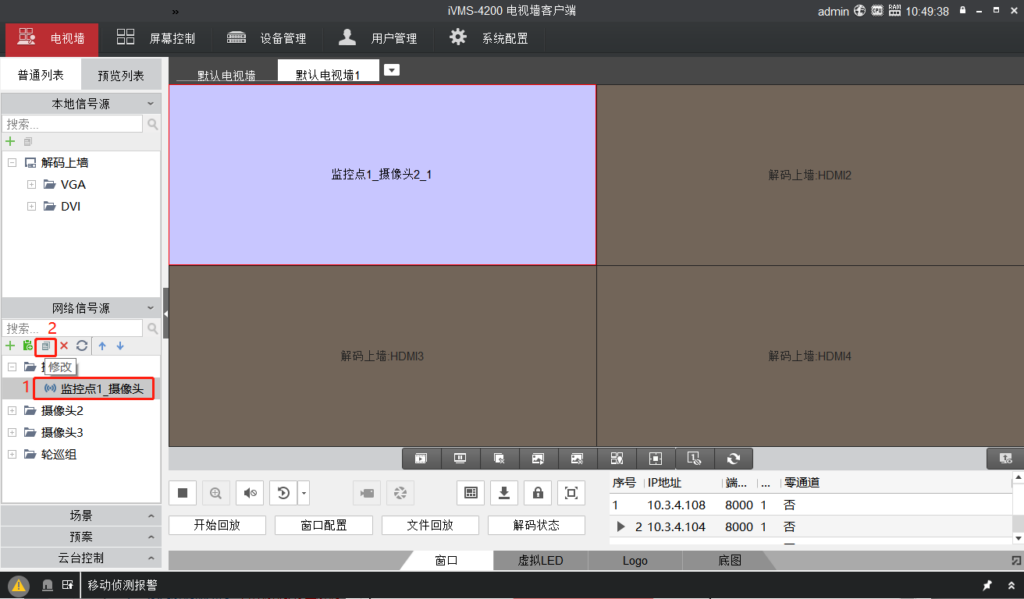This screenshot has height=599, width=1024.
Task: Click the 解码状态 button
Action: tap(536, 525)
